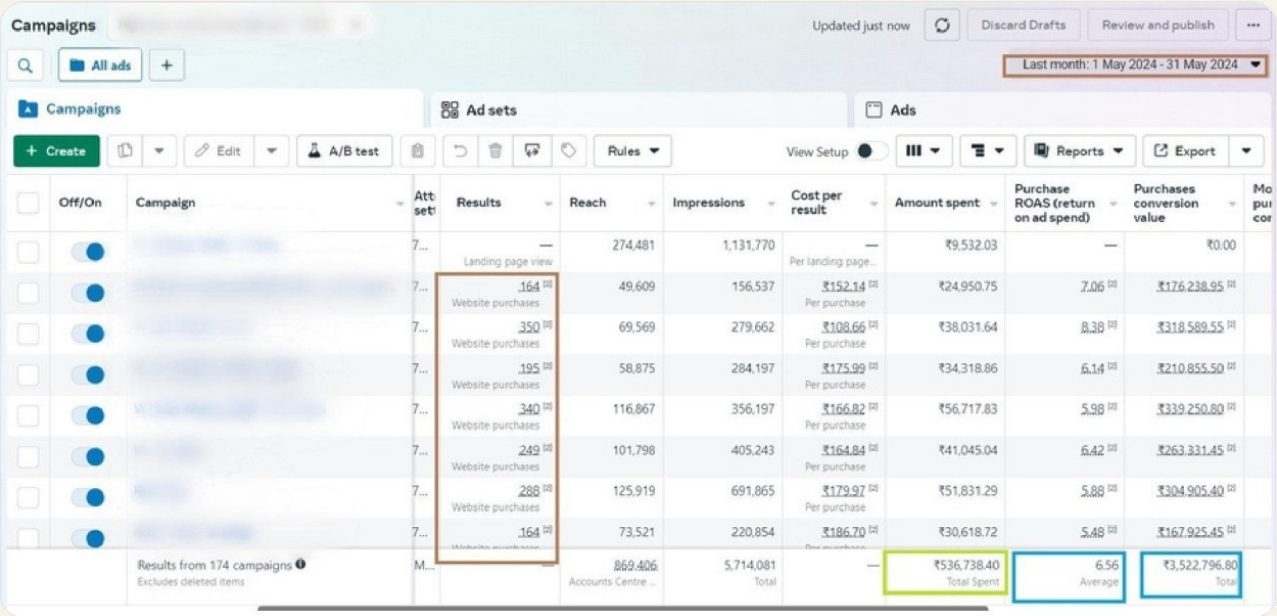This screenshot has width=1277, height=616.
Task: Open the Last month date range dropdown
Action: pyautogui.click(x=1135, y=65)
